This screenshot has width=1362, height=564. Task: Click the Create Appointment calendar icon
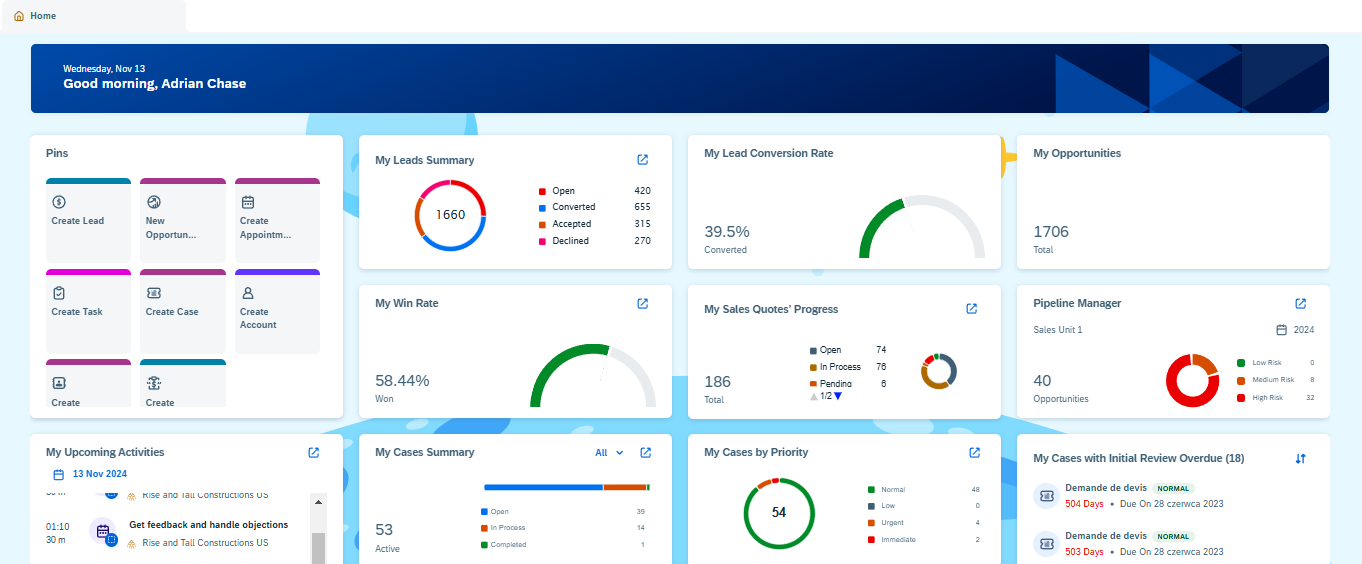pyautogui.click(x=248, y=202)
